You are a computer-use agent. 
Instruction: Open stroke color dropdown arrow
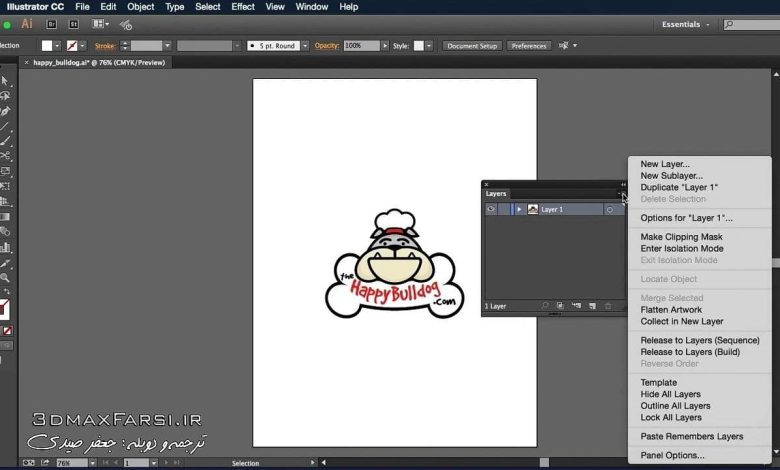(82, 46)
